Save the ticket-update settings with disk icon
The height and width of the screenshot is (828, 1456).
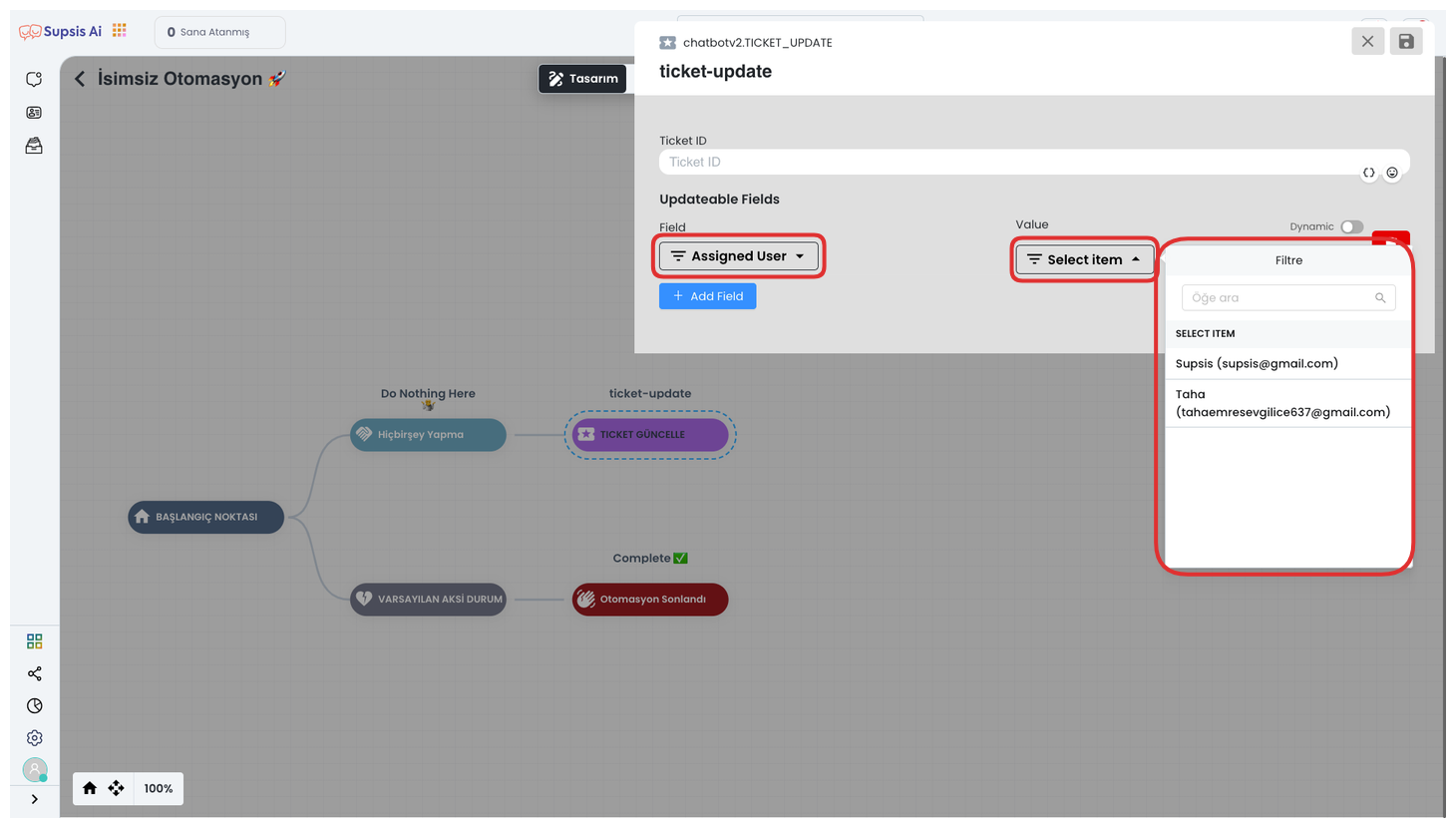click(1406, 42)
